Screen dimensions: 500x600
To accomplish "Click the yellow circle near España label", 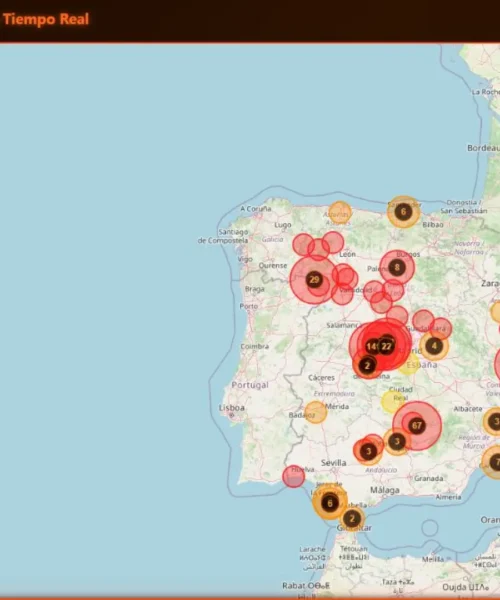I will (x=408, y=364).
